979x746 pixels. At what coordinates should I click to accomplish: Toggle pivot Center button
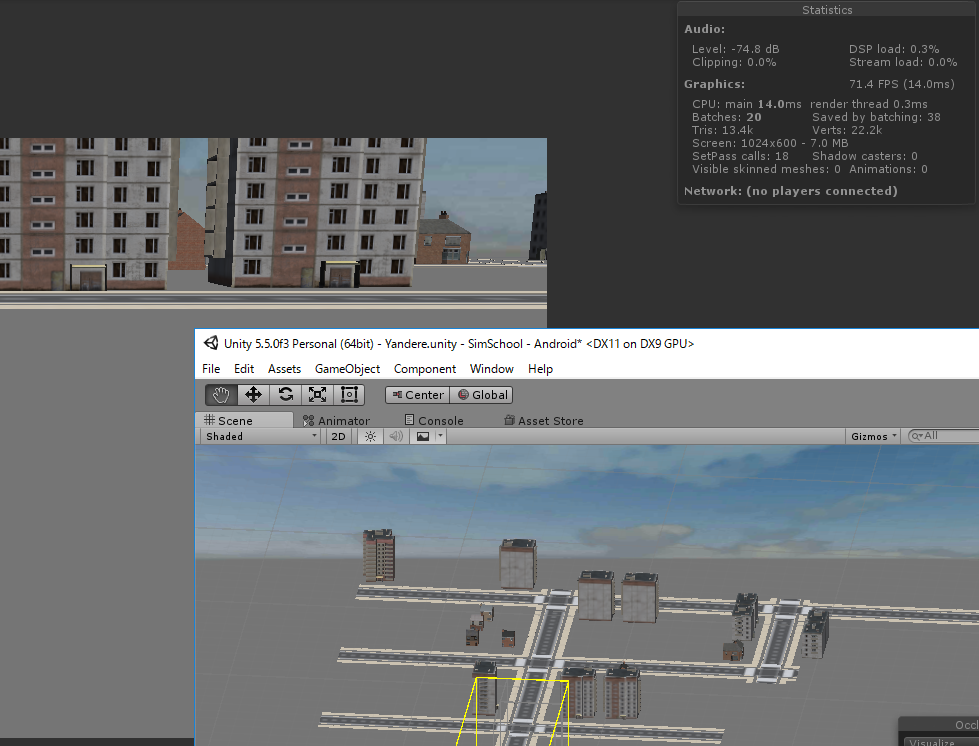418,395
